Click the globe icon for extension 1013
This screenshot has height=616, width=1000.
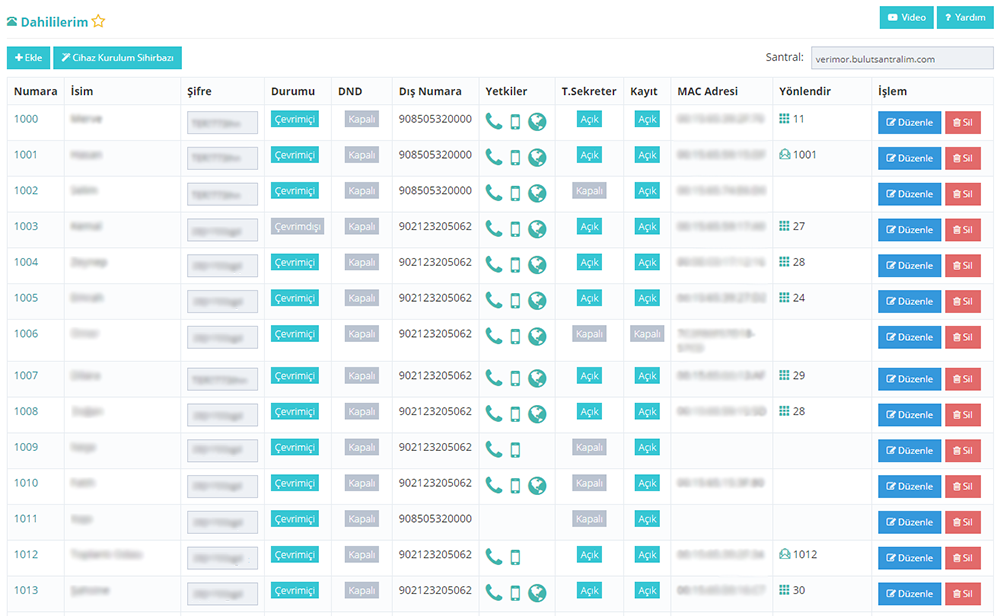[x=537, y=592]
